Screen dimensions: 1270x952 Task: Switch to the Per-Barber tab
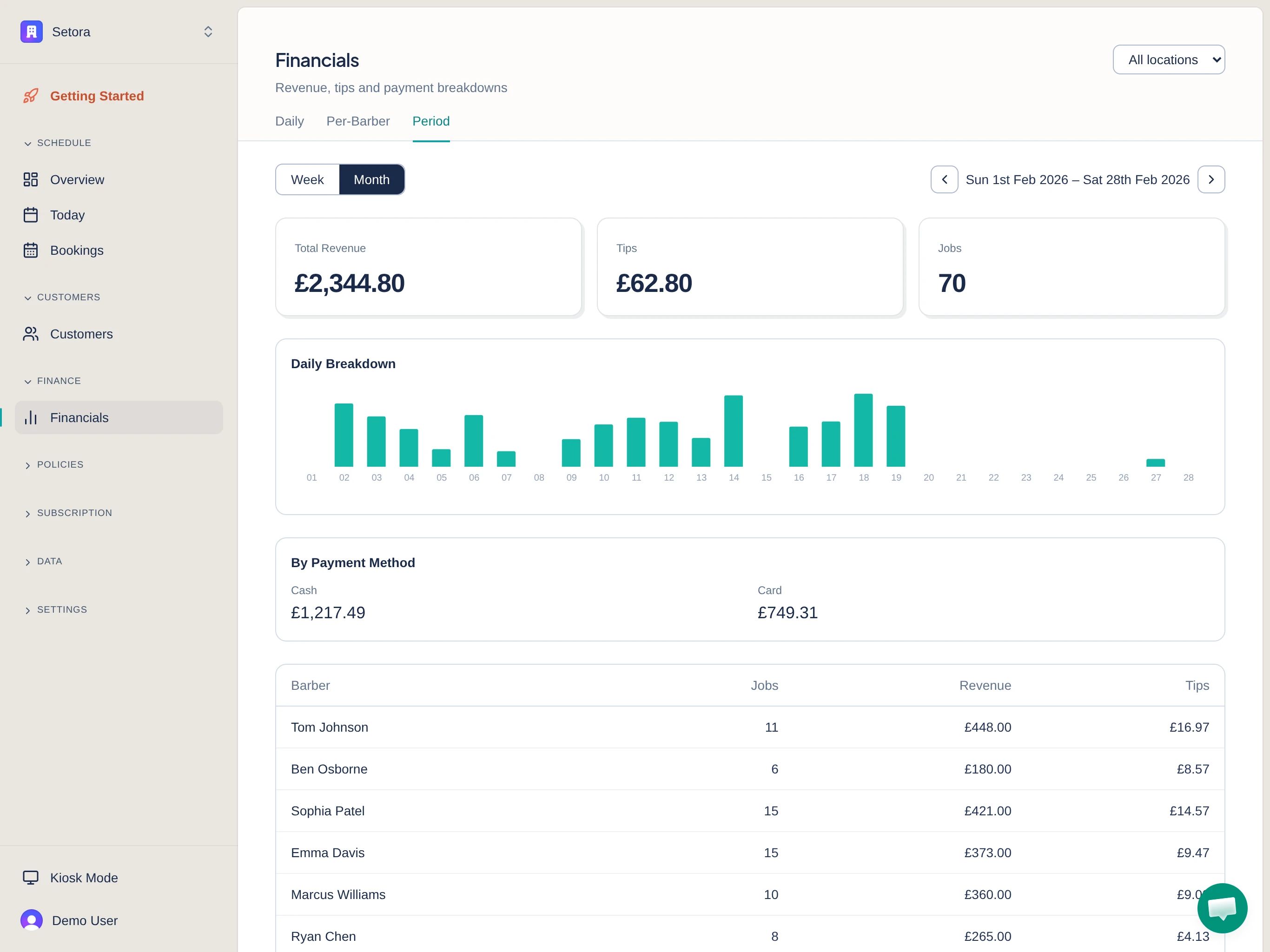[357, 121]
